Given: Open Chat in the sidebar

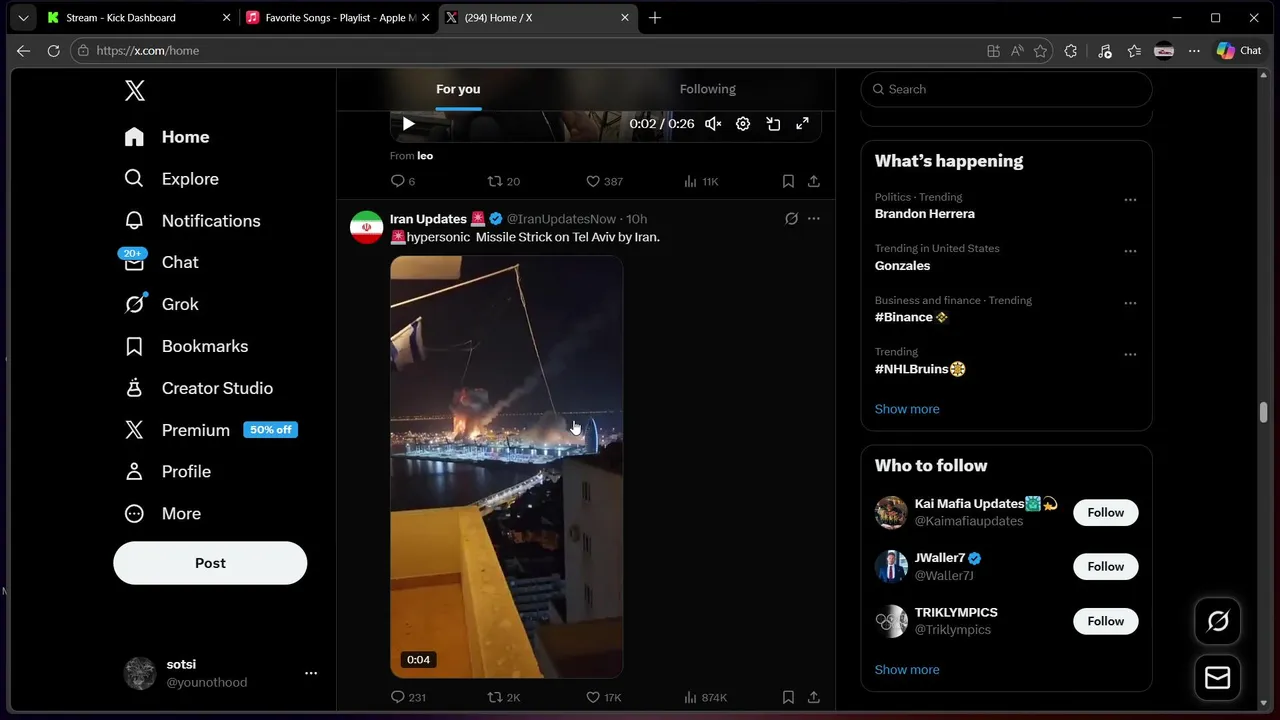Looking at the screenshot, I should [x=162, y=262].
